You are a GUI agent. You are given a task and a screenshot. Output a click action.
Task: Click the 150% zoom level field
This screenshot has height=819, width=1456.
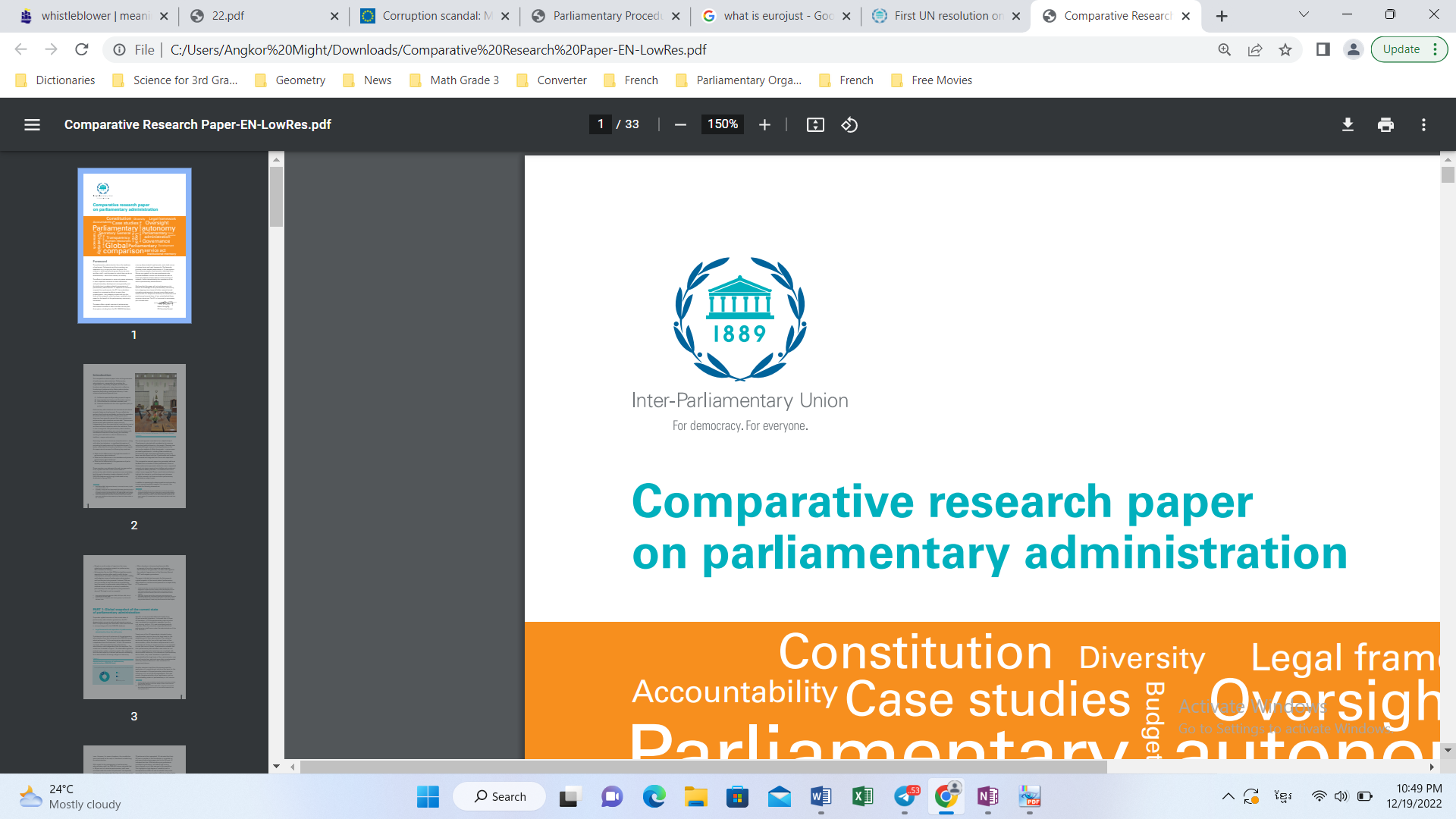click(723, 124)
